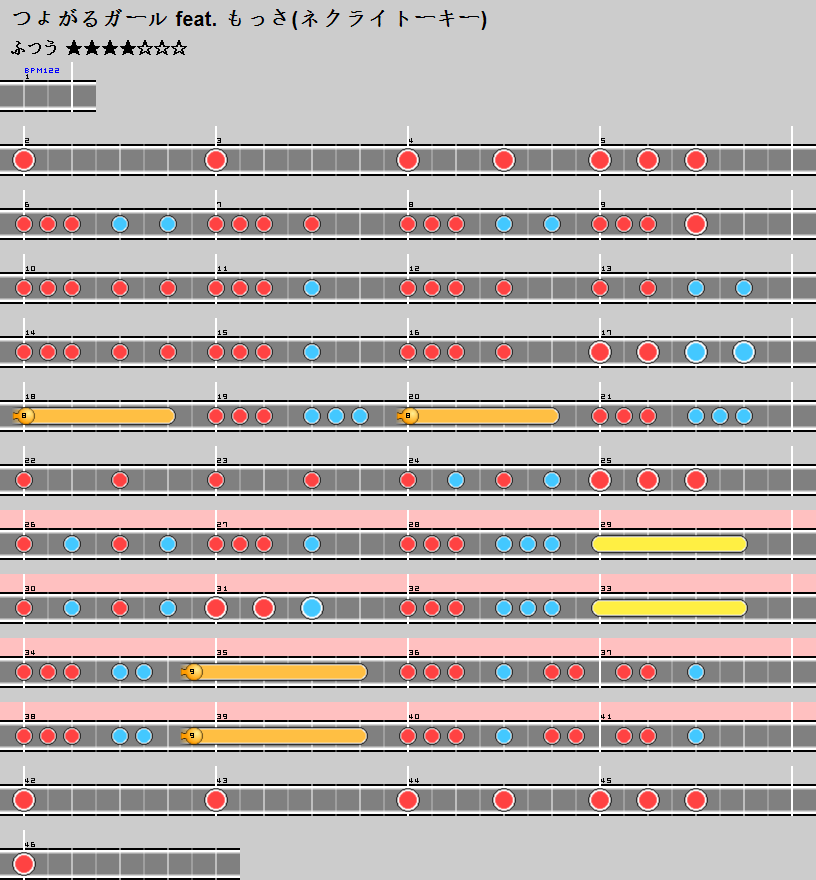Click the big red note at measure 3
816x880 pixels.
[216, 160]
